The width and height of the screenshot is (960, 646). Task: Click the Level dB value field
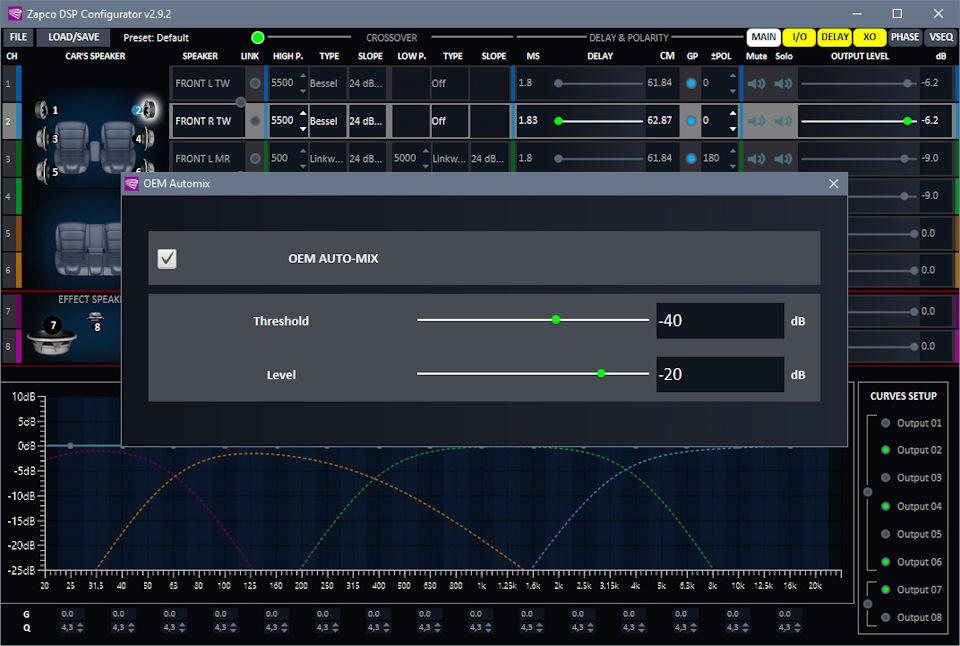pyautogui.click(x=719, y=375)
